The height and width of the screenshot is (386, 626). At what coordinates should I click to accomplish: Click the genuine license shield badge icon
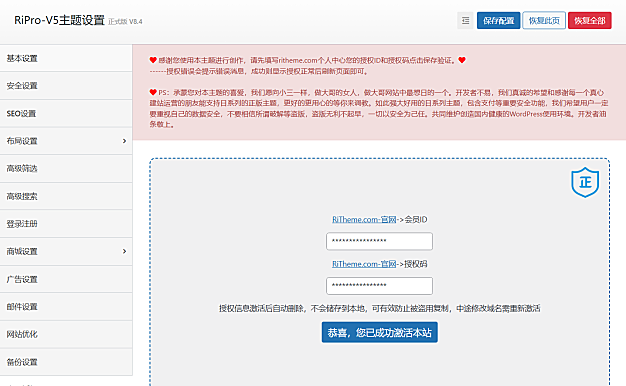585,182
